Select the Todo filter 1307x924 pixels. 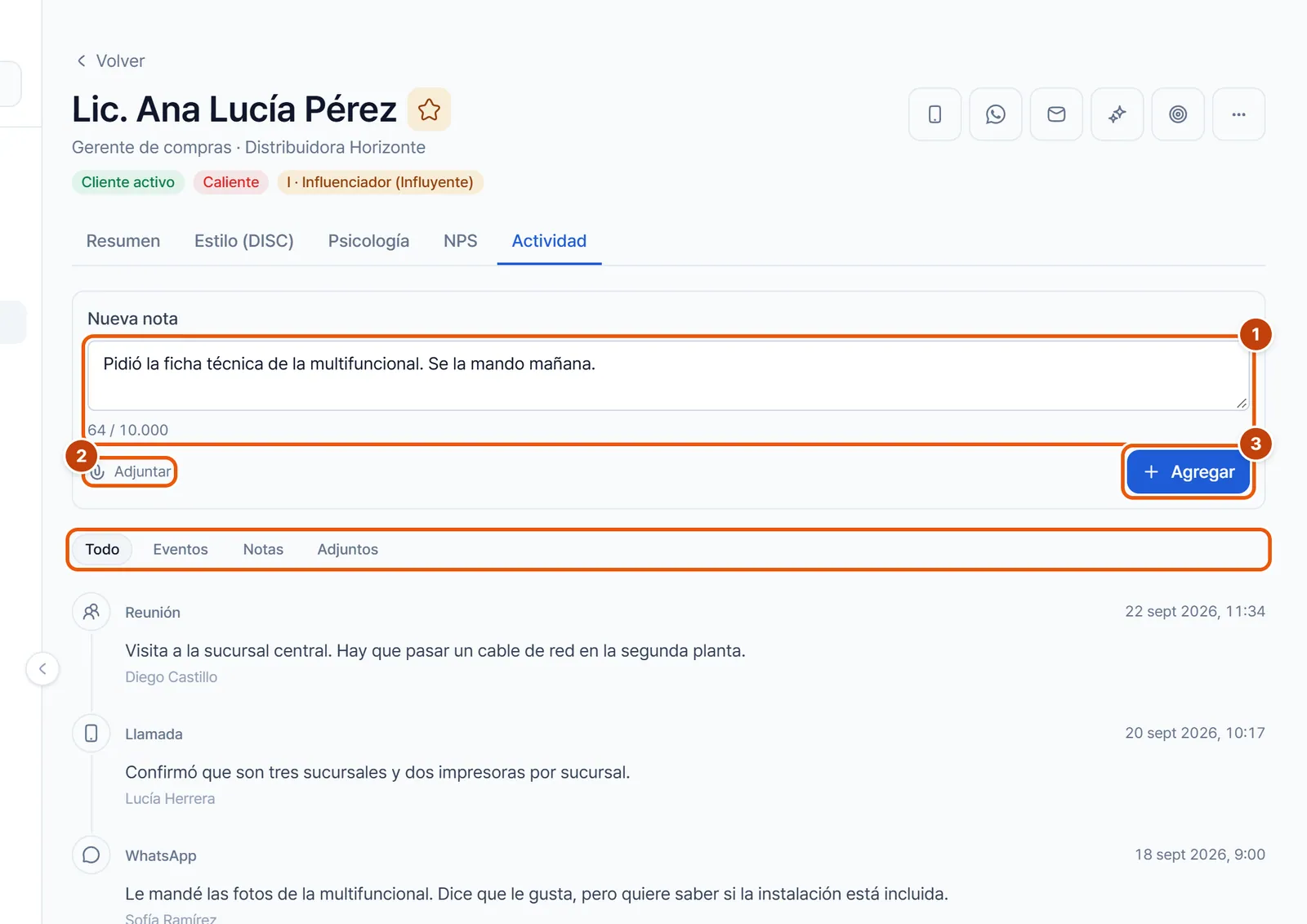point(102,550)
